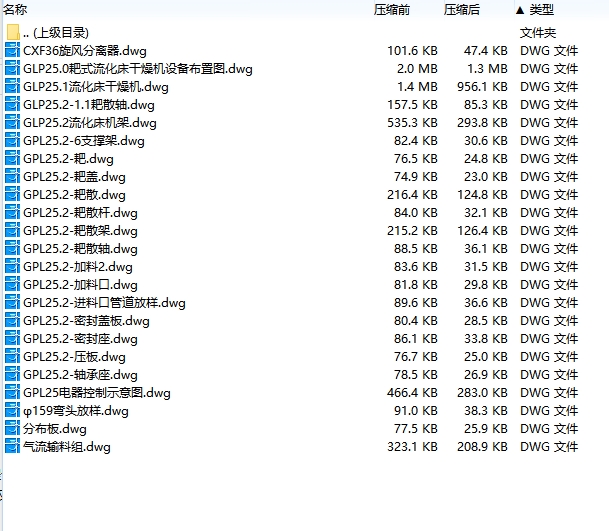The width and height of the screenshot is (609, 531).
Task: Select the '.. (上级目录)' entry name
Action: tap(56, 33)
